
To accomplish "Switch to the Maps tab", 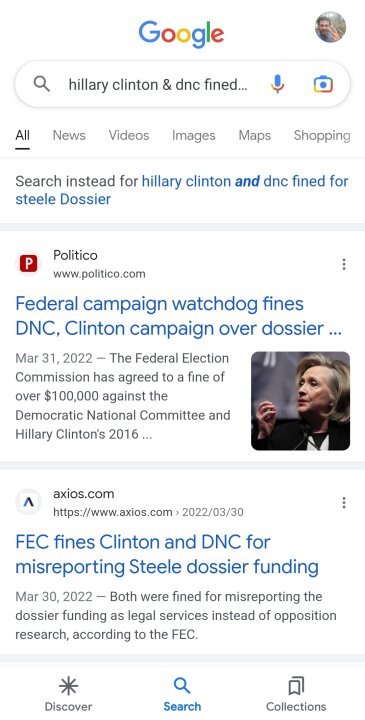I will pos(255,135).
